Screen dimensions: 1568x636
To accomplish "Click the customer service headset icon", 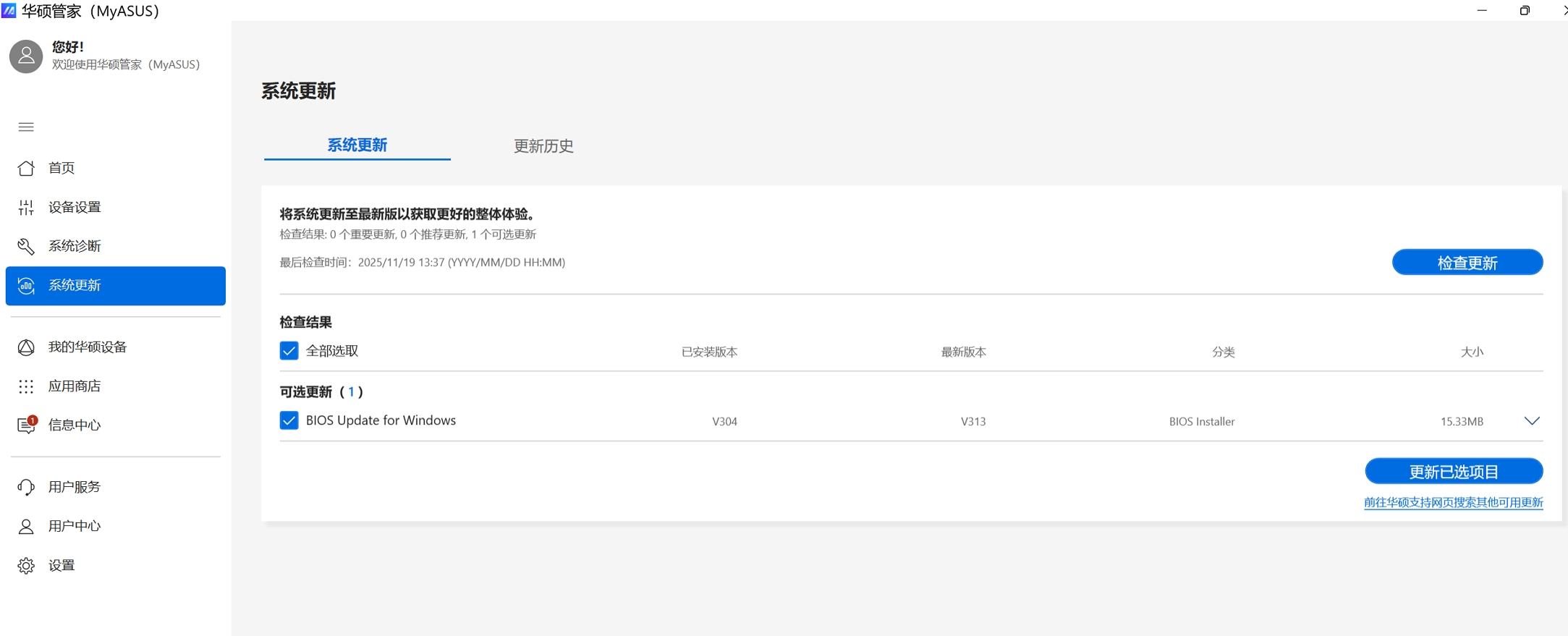I will [26, 487].
